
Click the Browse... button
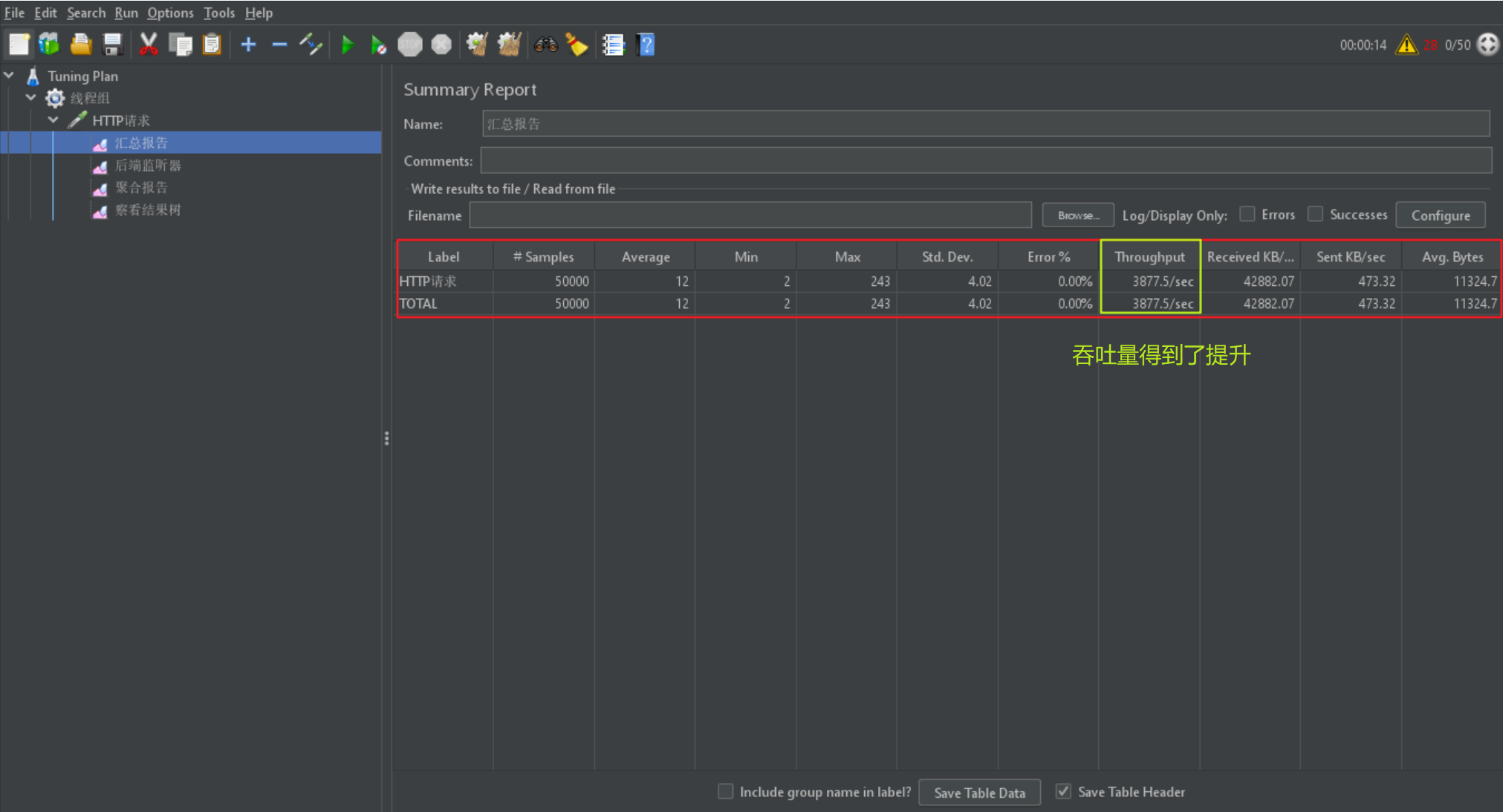[x=1078, y=215]
